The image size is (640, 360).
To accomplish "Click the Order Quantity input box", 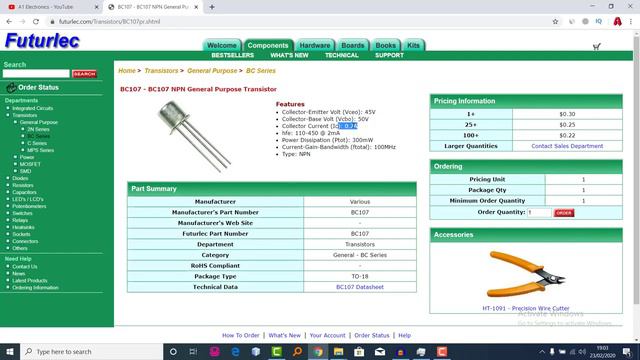I will click(539, 213).
